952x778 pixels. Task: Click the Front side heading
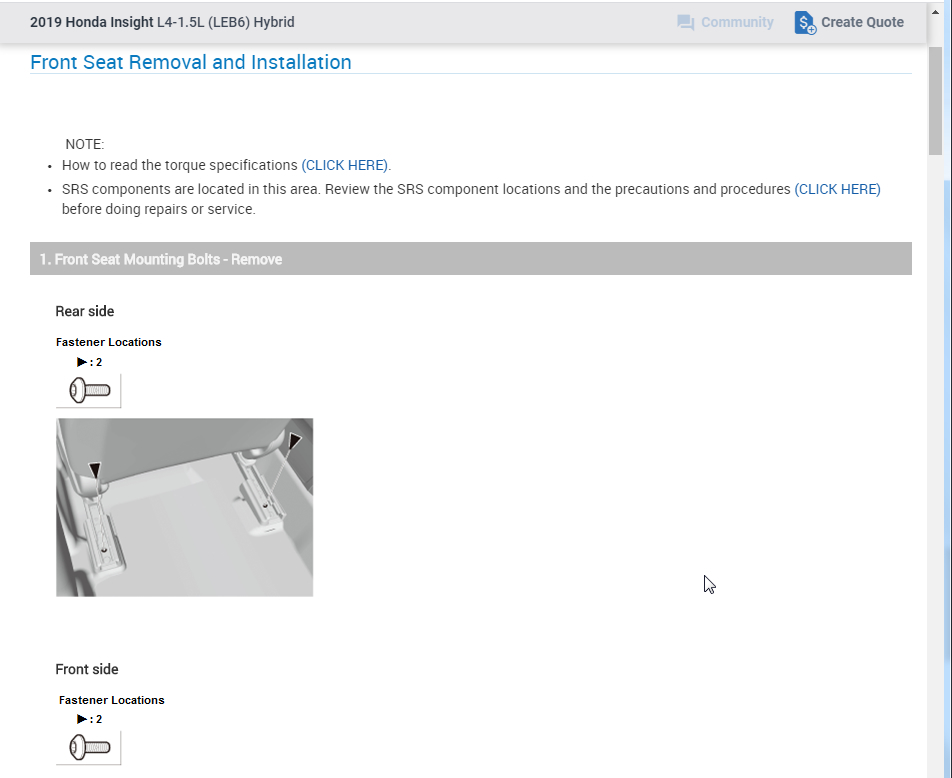87,669
